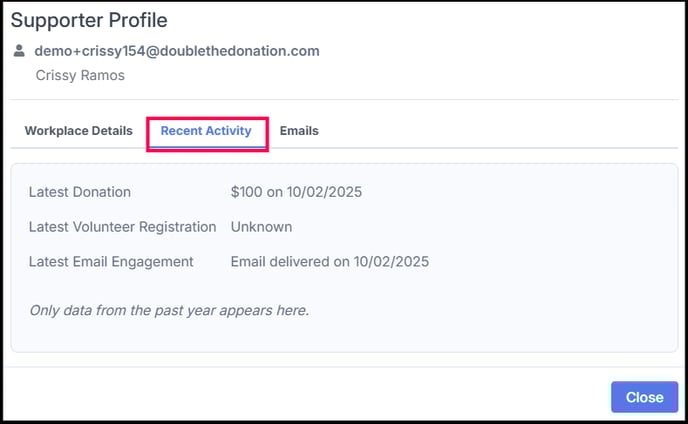Click blank tab bar area right of Emails
Screen dimensions: 688x424
click(500, 131)
